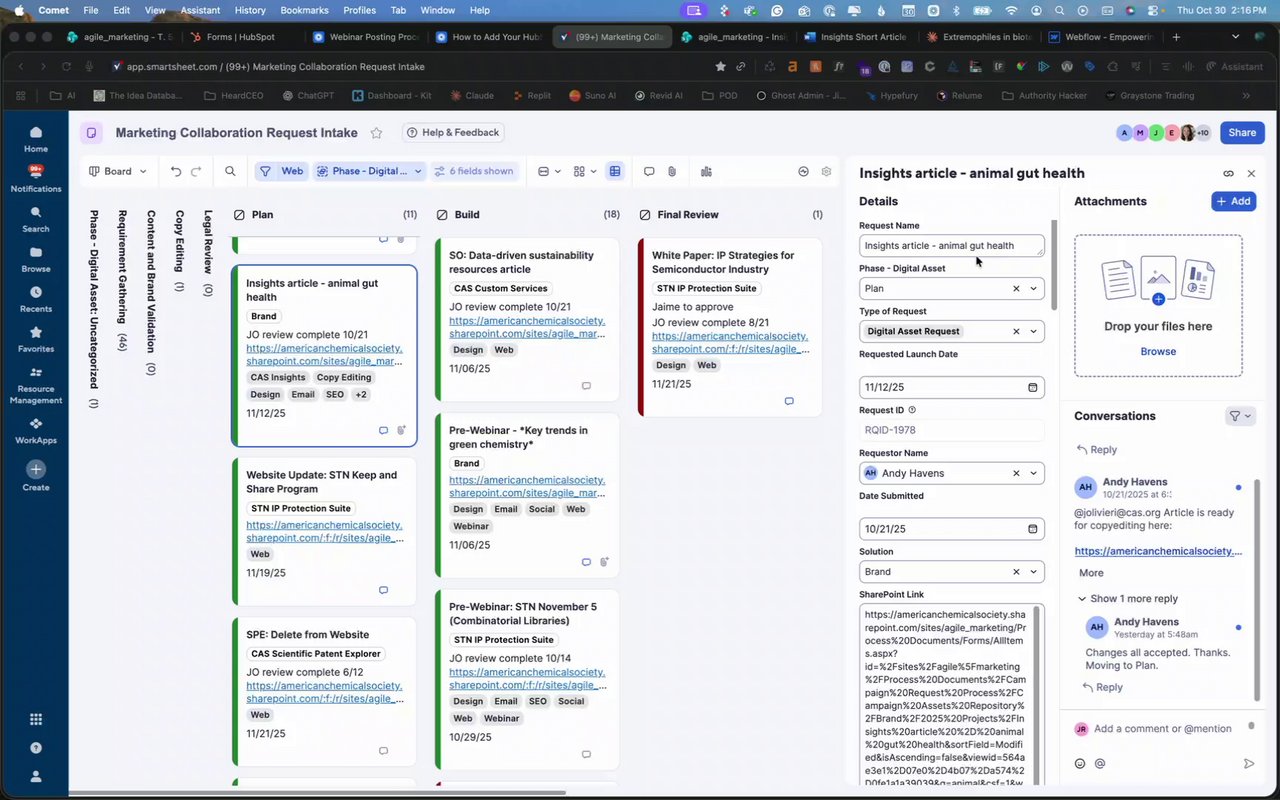Open Browse in the left sidebar

36,259
